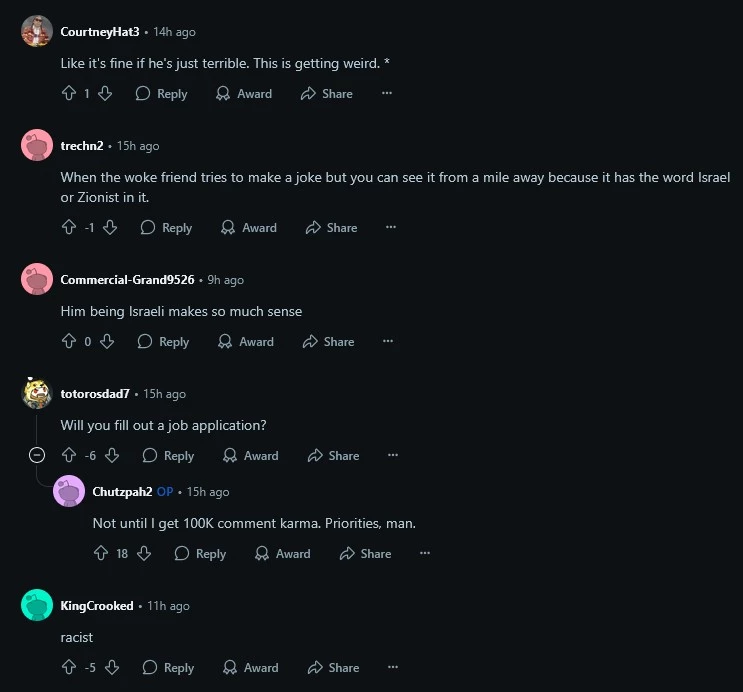The image size is (743, 692).
Task: Open more options on CourtneyHat3's comment
Action: pos(387,93)
